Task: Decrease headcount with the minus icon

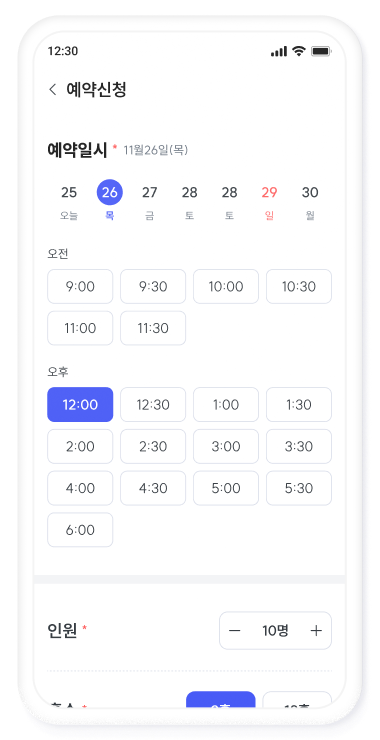Action: 235,631
